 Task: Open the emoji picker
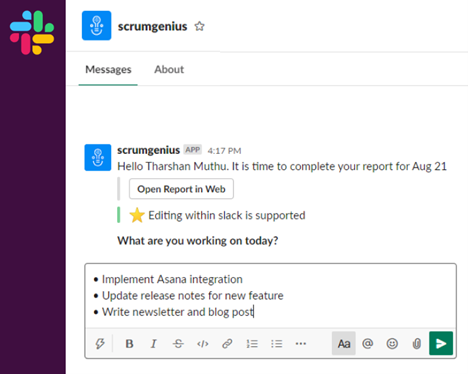(x=392, y=343)
